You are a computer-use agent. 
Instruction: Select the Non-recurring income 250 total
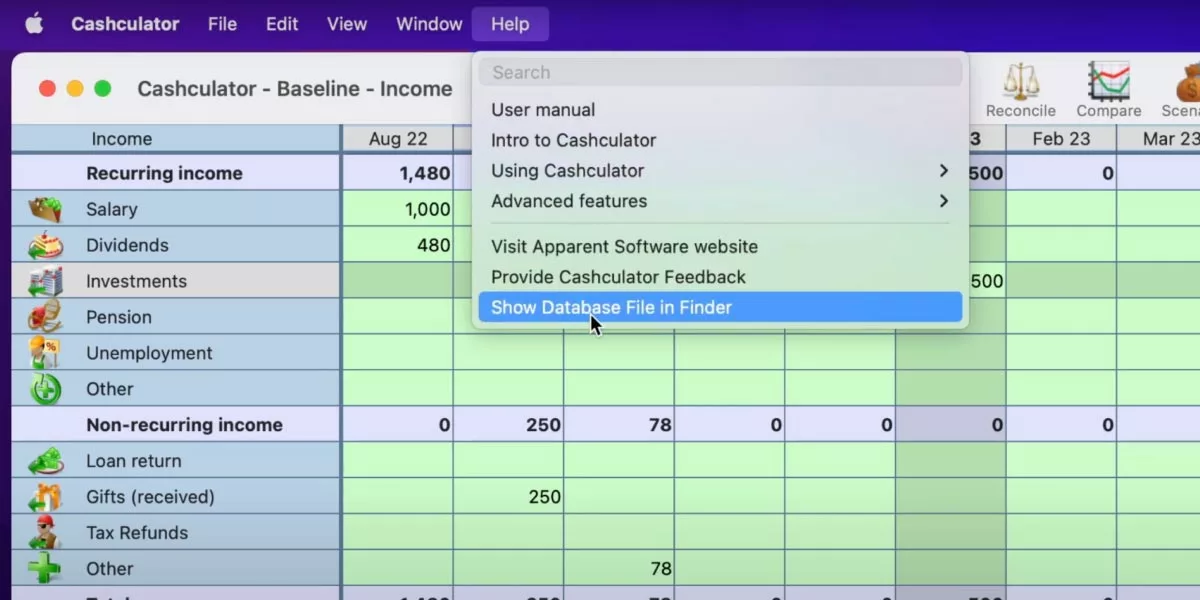509,425
